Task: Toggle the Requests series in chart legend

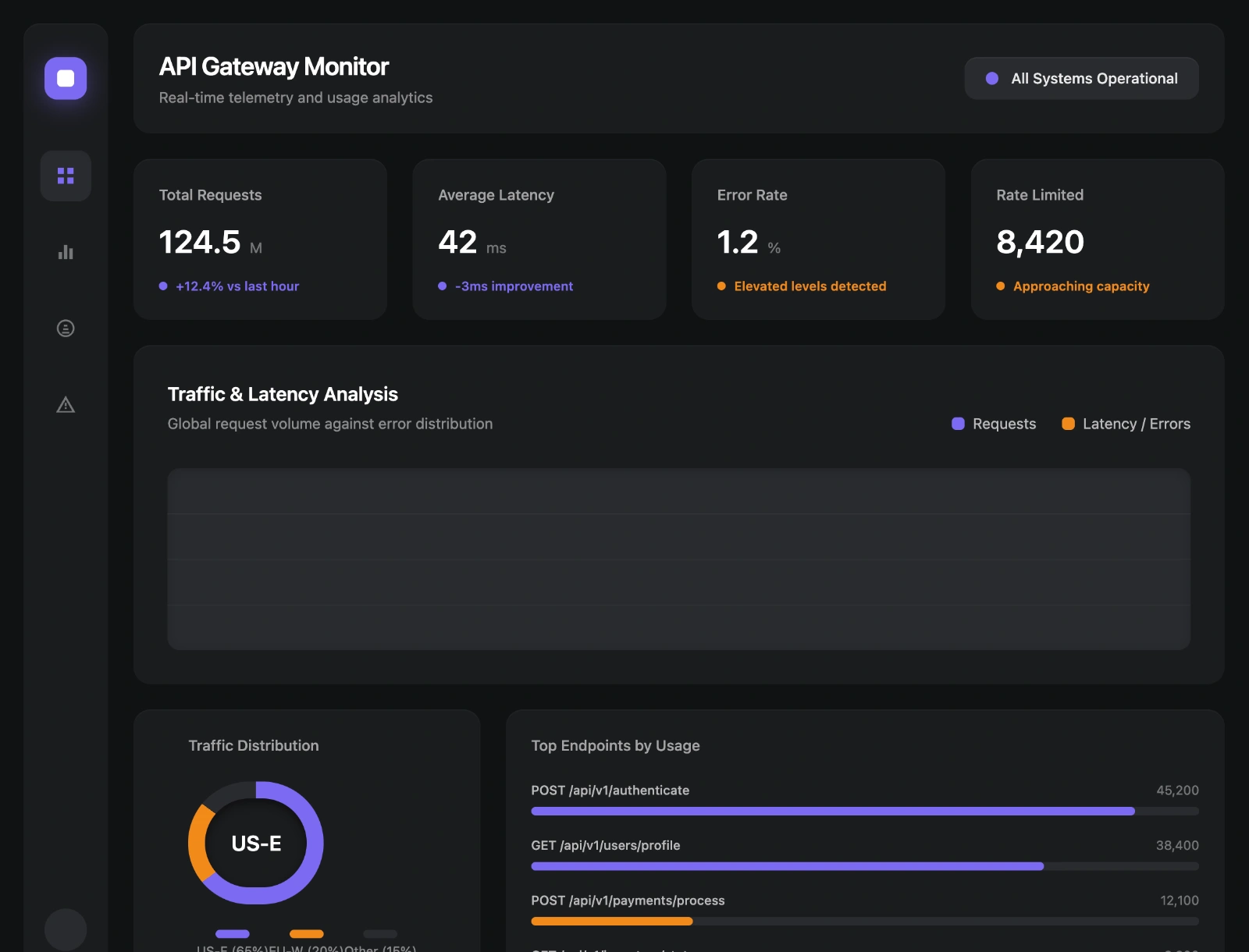Action: (x=994, y=424)
